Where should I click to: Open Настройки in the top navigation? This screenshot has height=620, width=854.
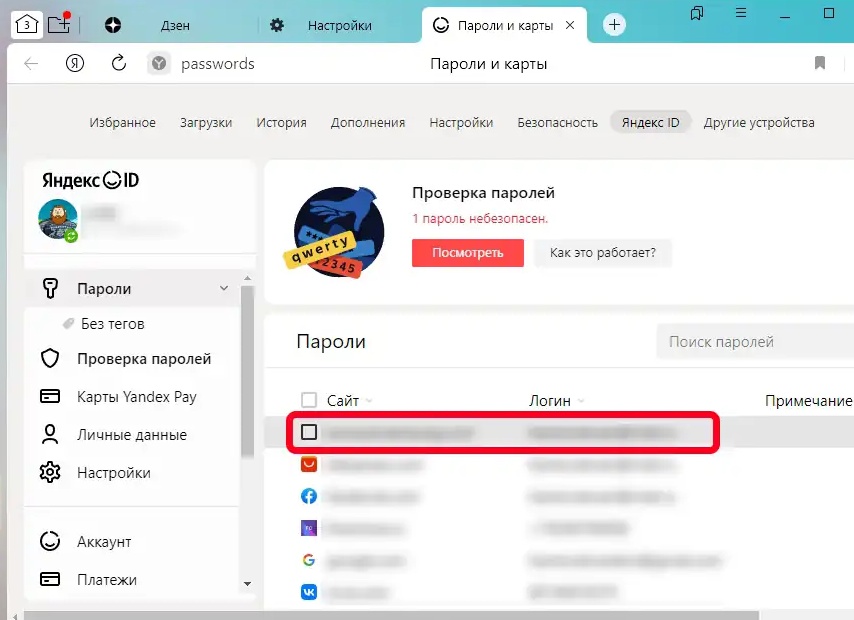tap(461, 123)
